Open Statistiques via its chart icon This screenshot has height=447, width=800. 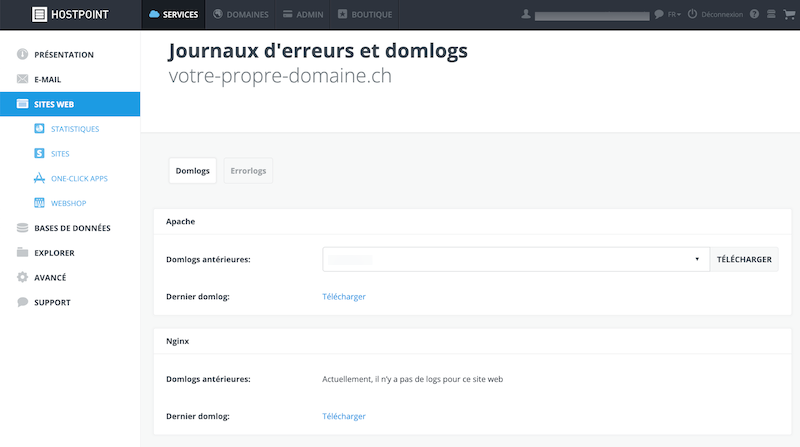pos(39,129)
